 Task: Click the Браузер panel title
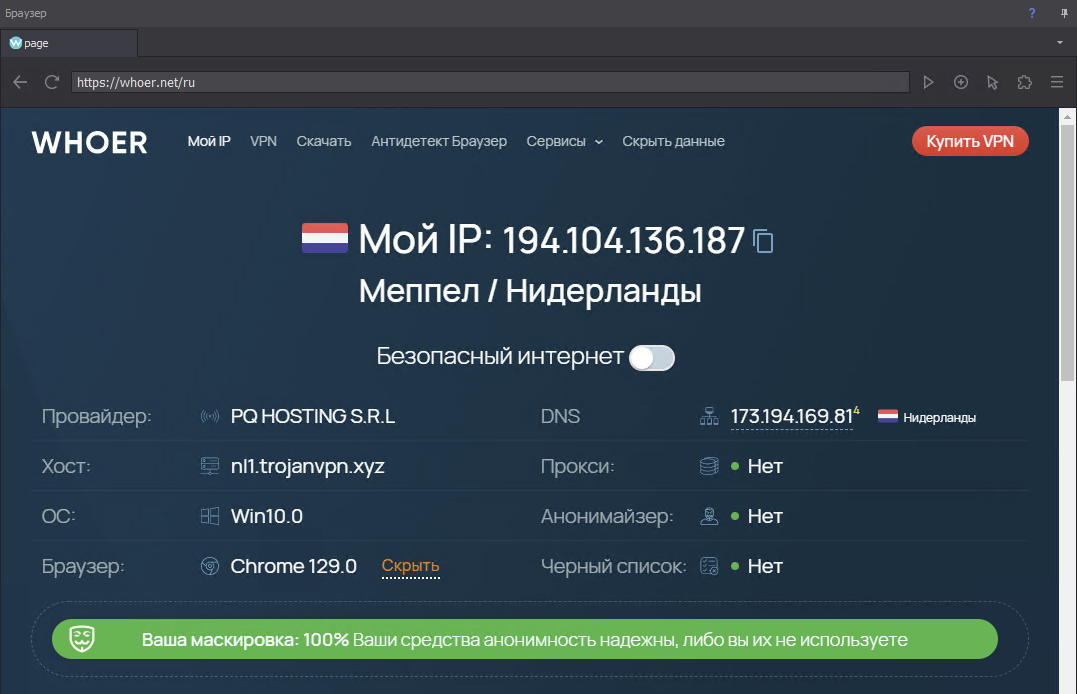pos(26,13)
